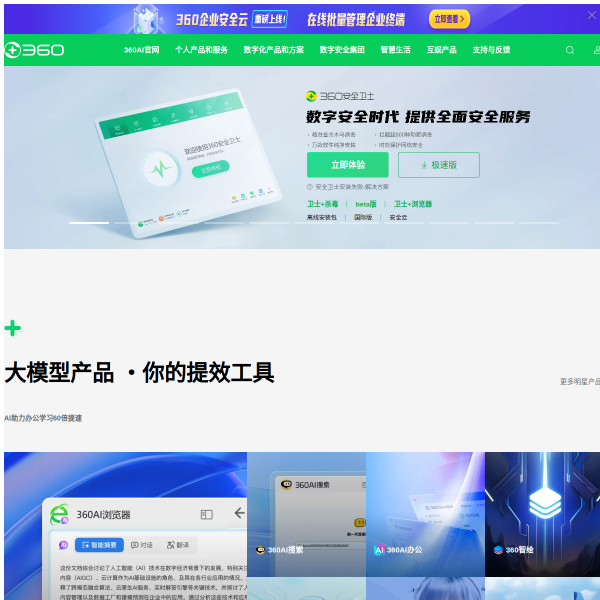Viewport: 600px width, 600px height.
Task: Click the beta版 link
Action: pyautogui.click(x=366, y=204)
